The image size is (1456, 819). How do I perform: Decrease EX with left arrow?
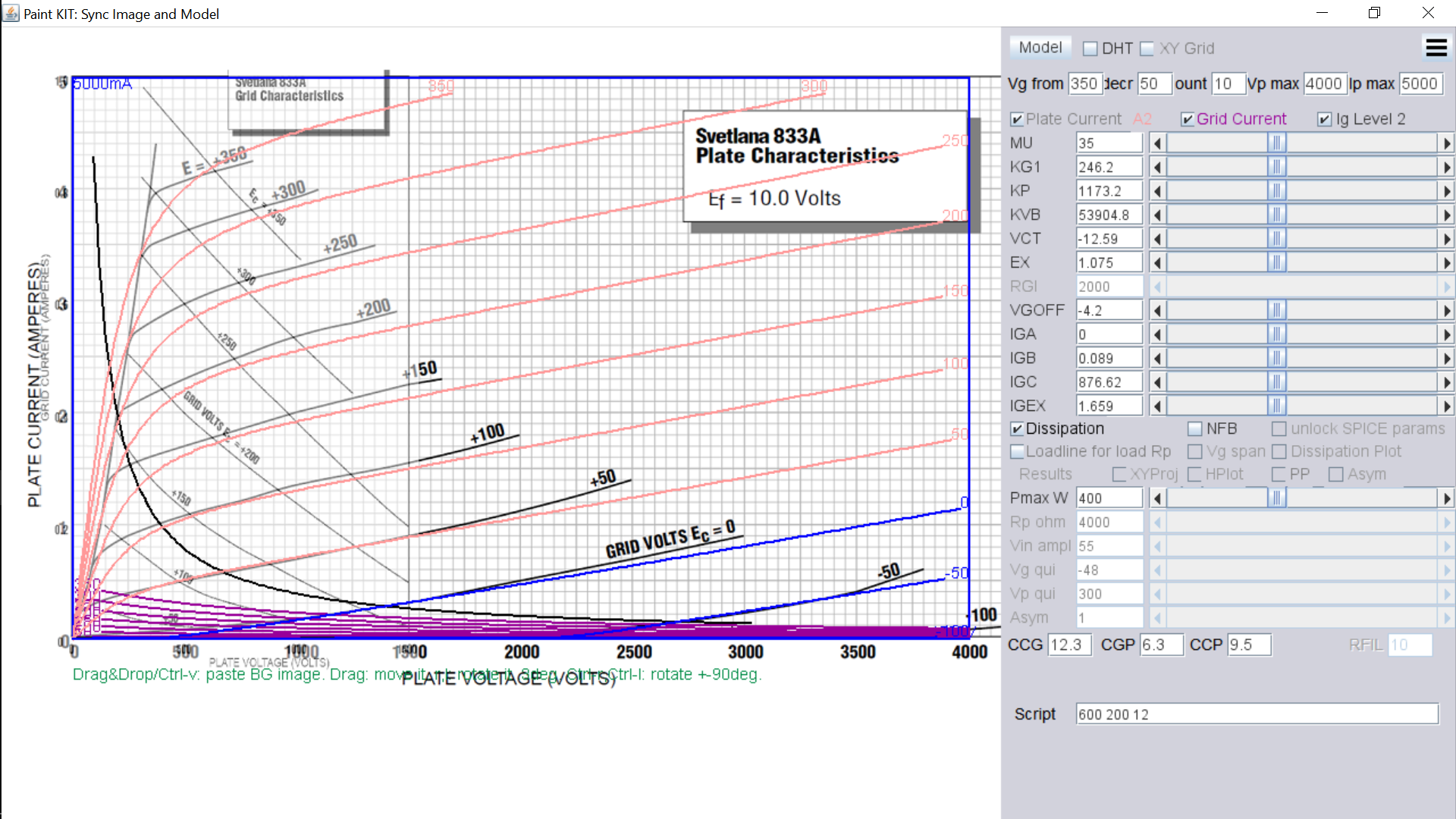tap(1157, 262)
